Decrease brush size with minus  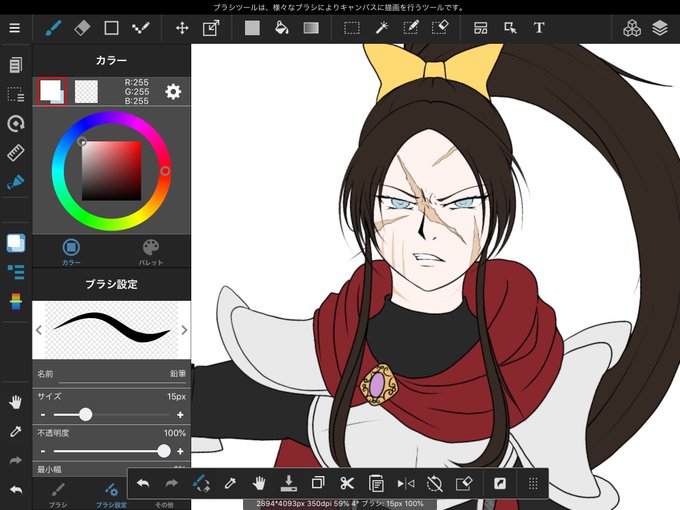tap(43, 415)
